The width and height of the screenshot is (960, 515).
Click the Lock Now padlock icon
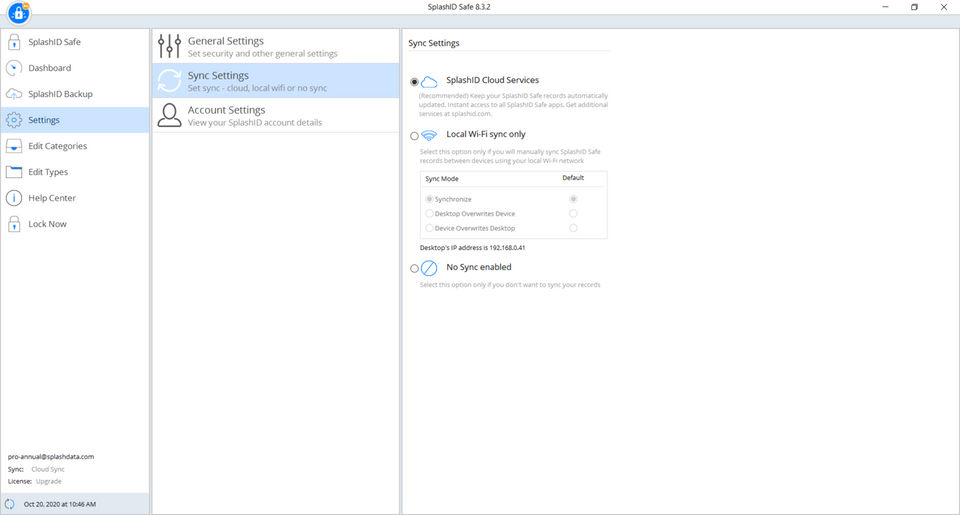click(x=14, y=224)
